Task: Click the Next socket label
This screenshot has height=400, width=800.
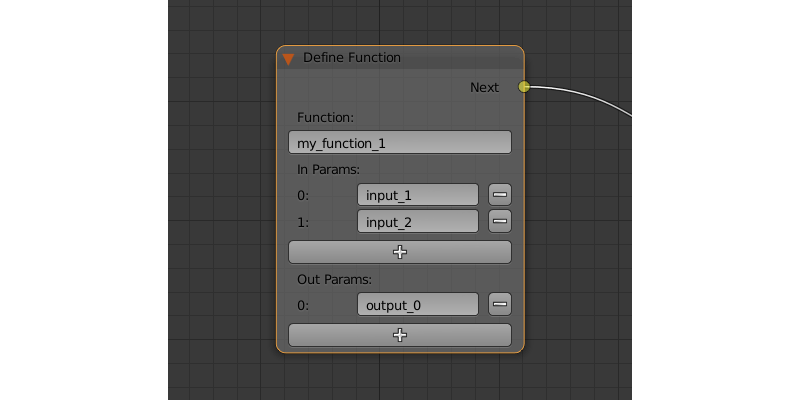Action: coord(484,88)
